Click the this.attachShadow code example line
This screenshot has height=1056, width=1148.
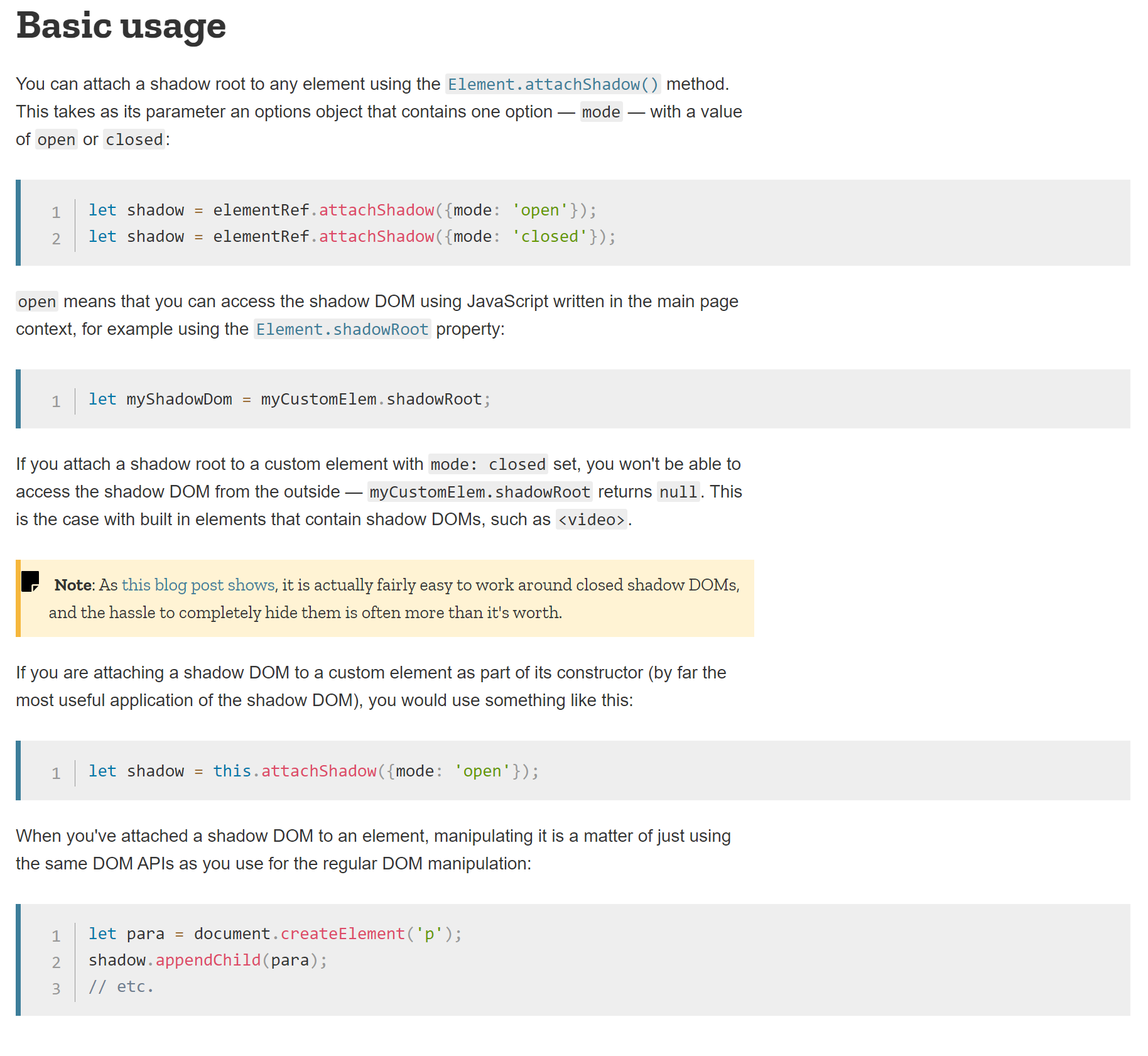coord(313,771)
